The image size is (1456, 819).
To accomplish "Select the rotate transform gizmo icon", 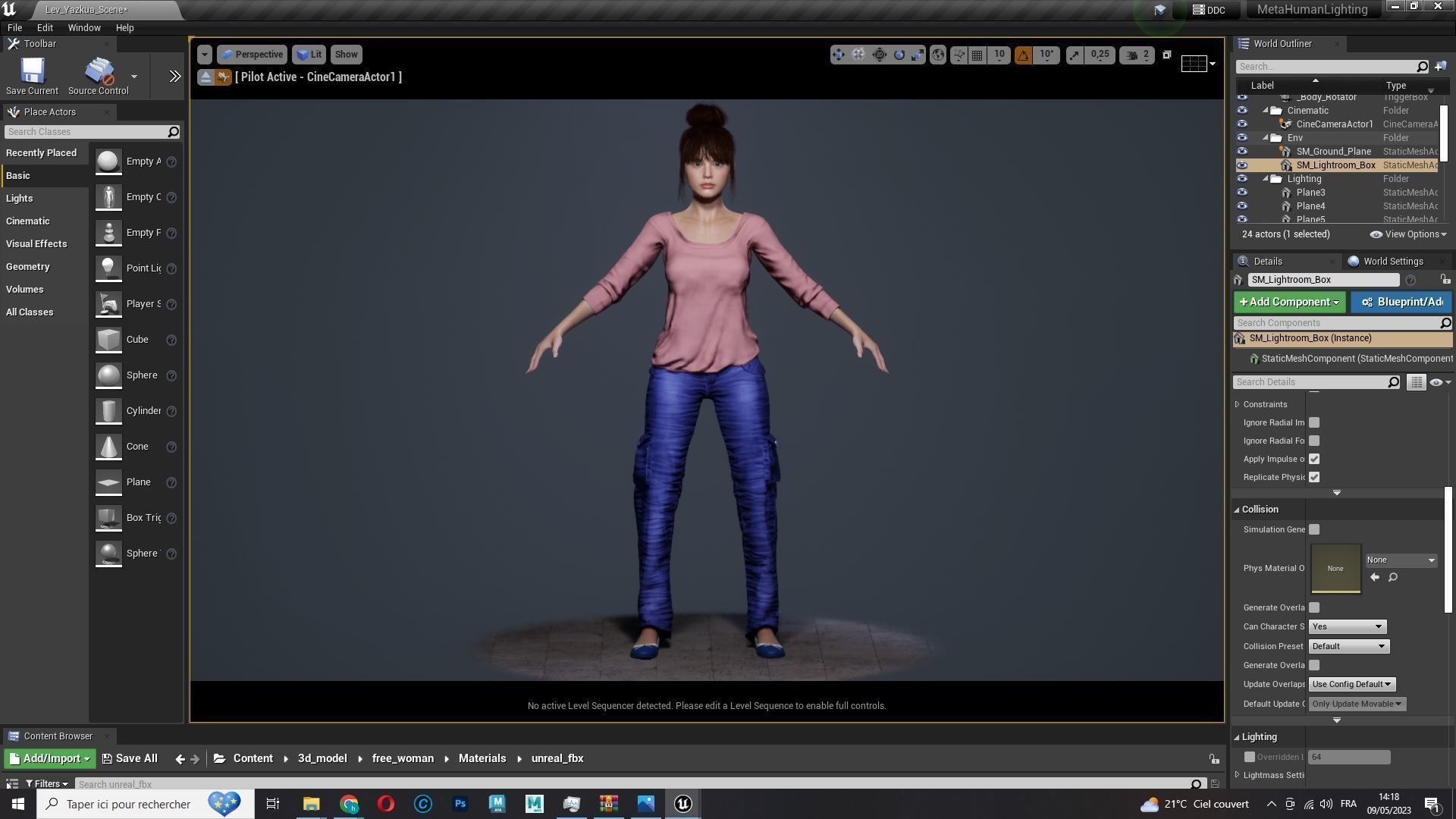I will (x=899, y=55).
